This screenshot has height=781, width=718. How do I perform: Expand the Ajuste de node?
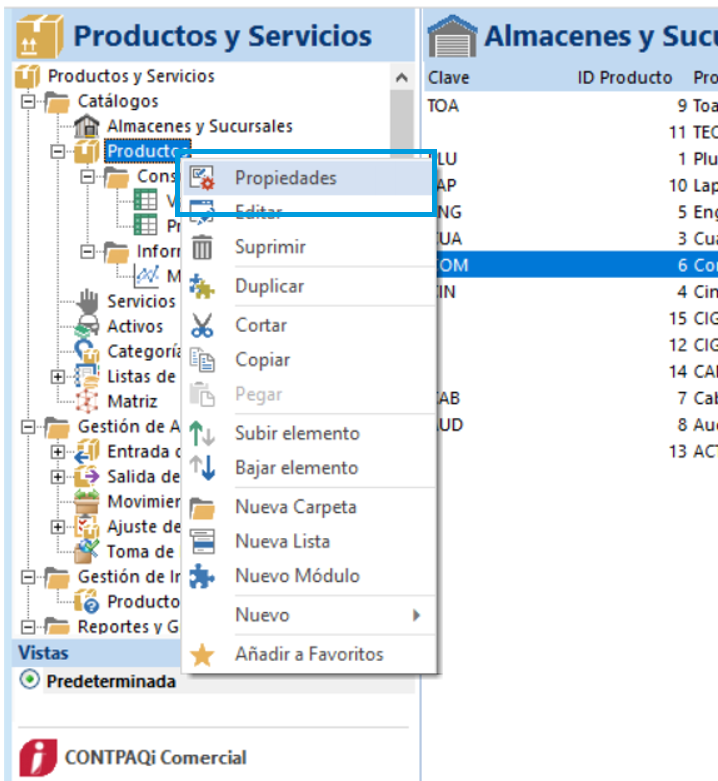click(x=58, y=527)
